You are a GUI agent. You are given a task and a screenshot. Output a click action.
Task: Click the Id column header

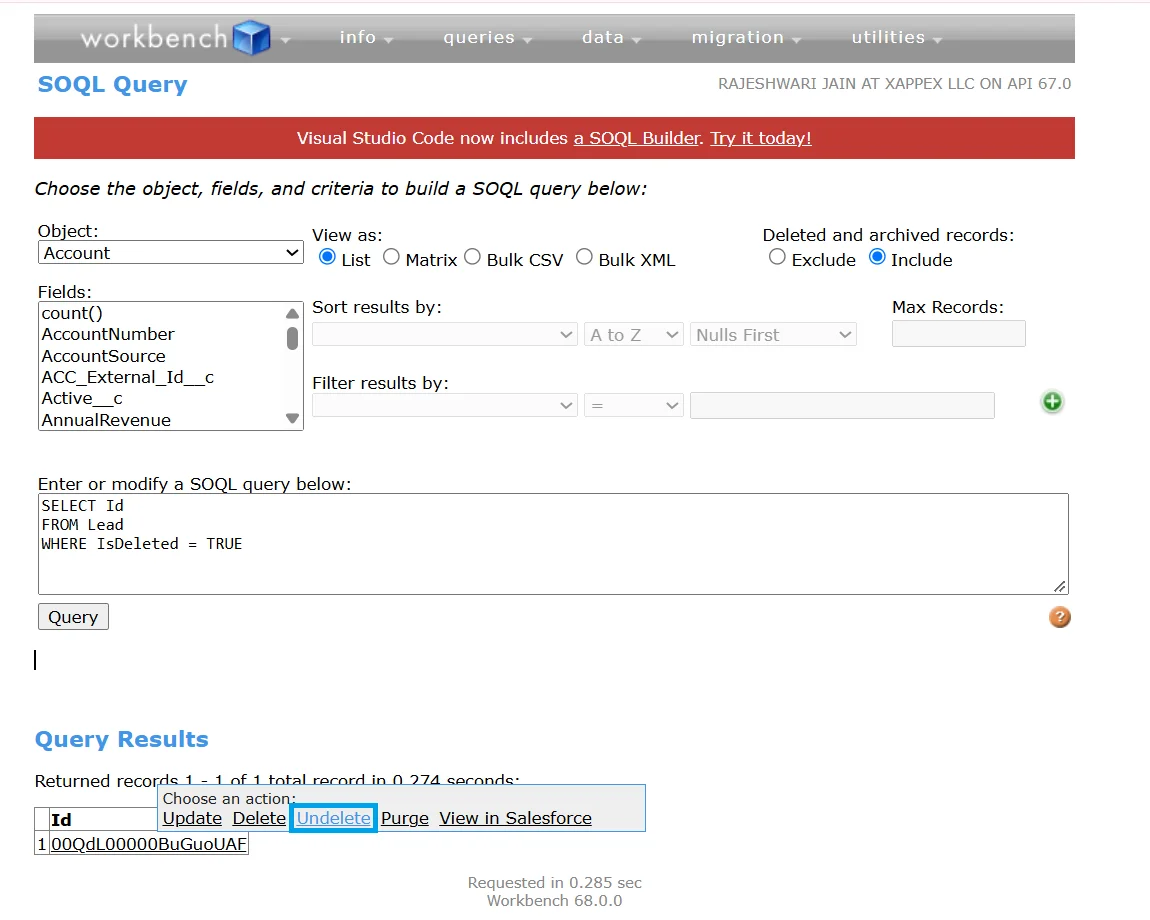click(61, 819)
